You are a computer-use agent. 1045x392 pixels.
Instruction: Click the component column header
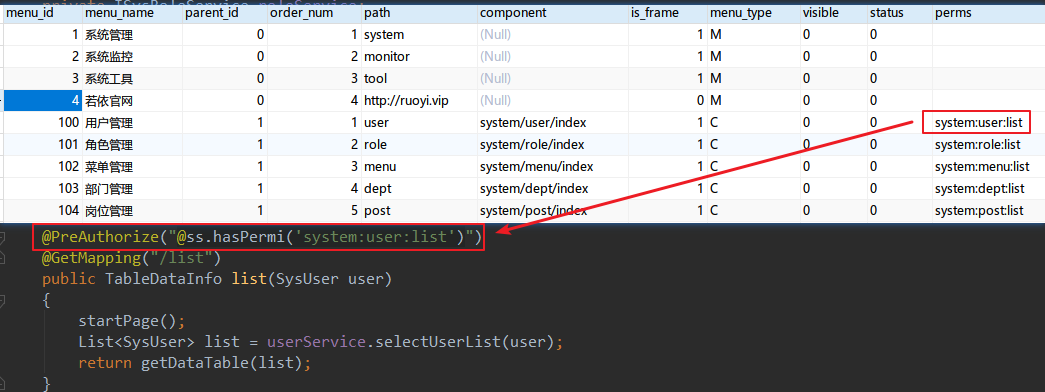coord(552,12)
